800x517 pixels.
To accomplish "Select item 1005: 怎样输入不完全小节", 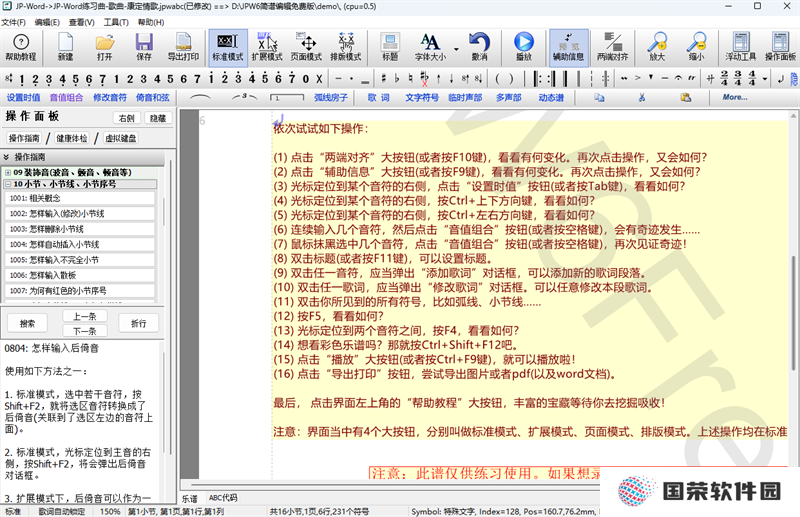I will point(80,260).
